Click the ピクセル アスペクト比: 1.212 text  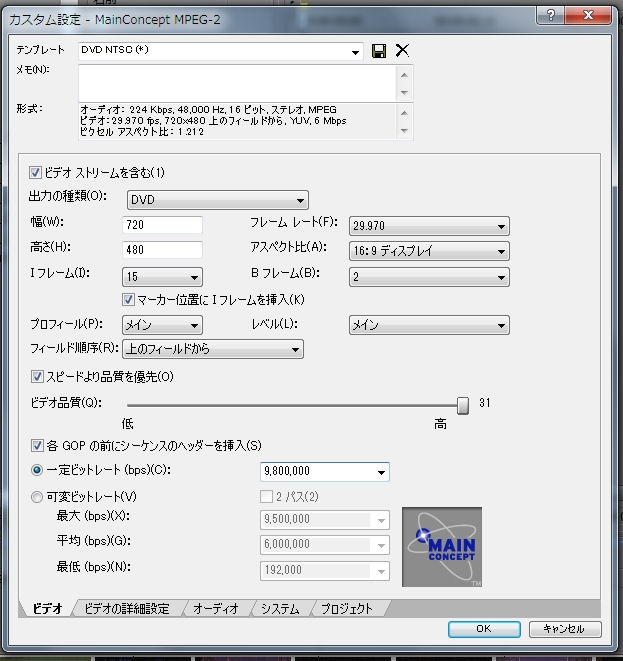142,132
